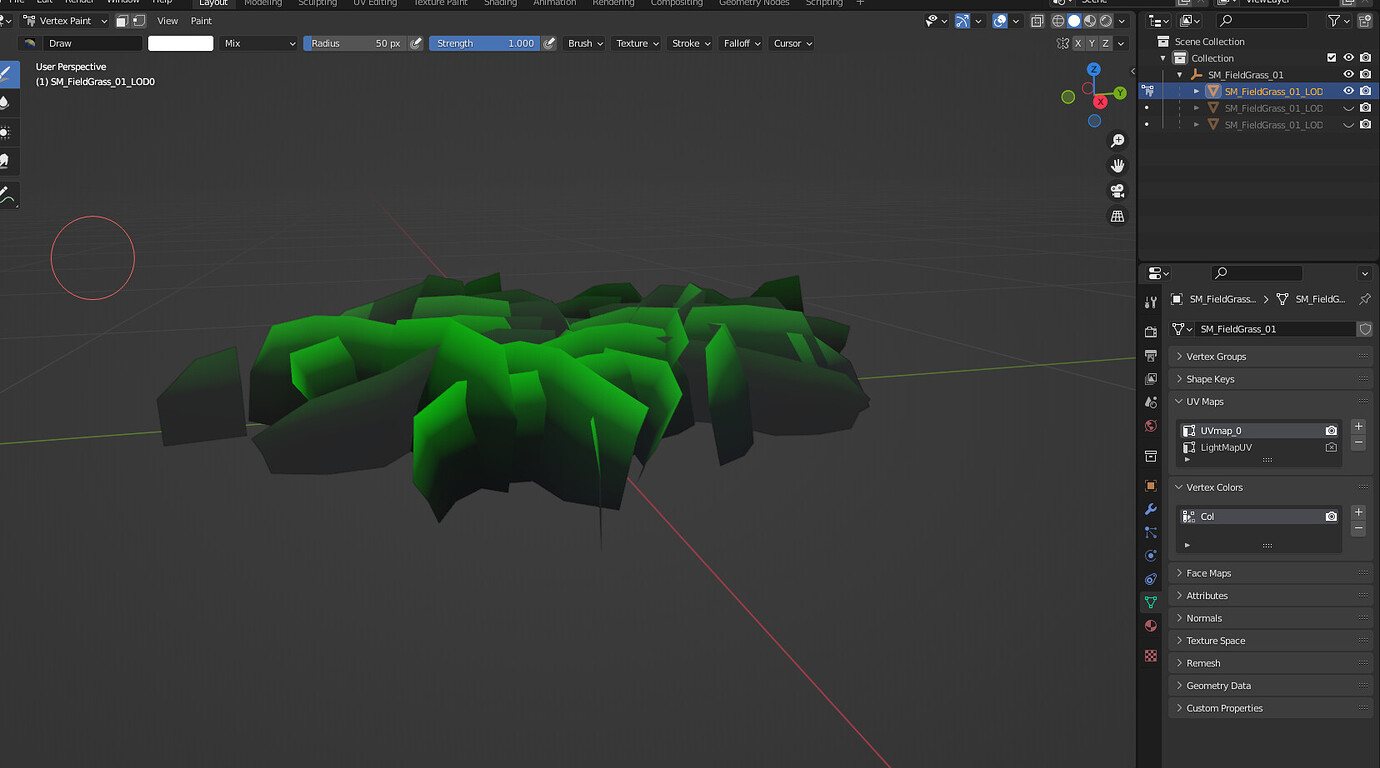Open the Particle Properties tab in the properties editor
The width and height of the screenshot is (1380, 768).
point(1150,531)
